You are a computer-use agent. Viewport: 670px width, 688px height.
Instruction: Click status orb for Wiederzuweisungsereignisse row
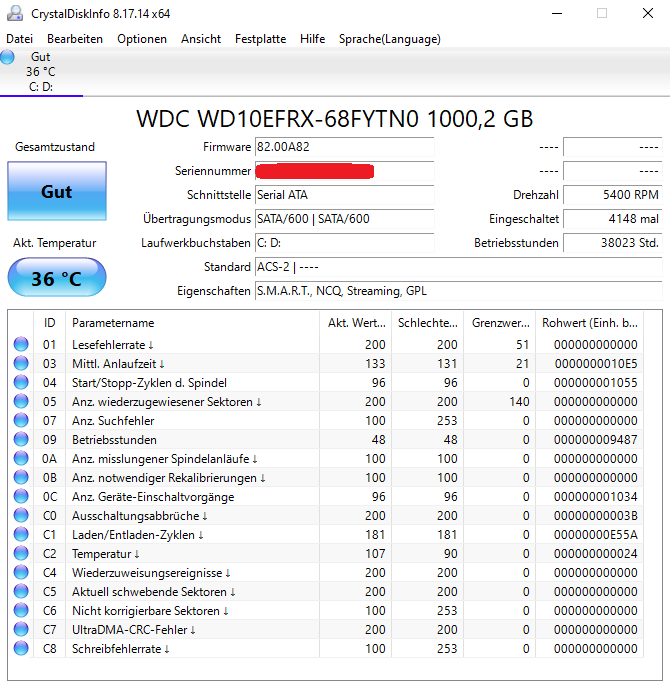pyautogui.click(x=21, y=573)
